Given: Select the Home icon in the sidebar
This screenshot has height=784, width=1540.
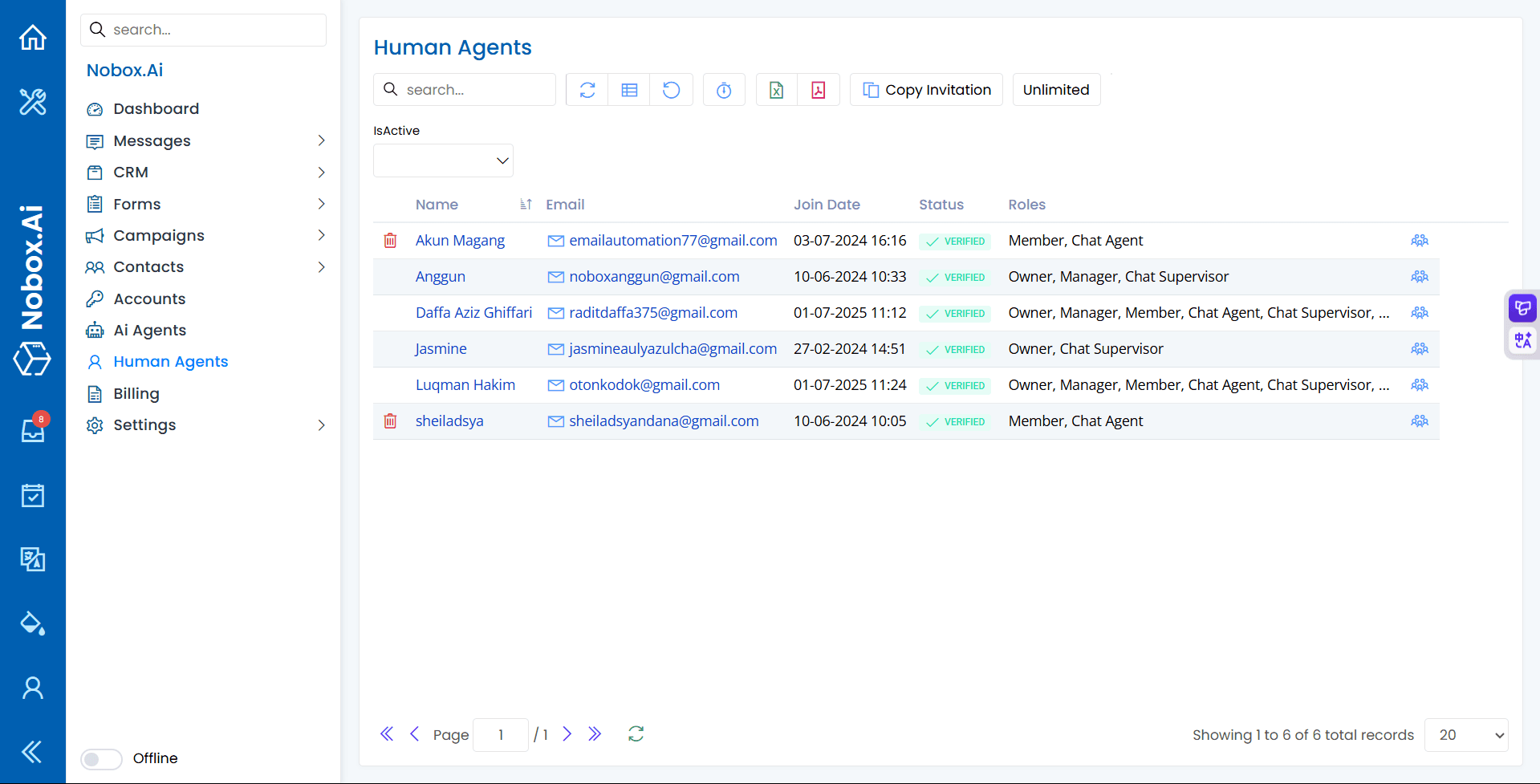Looking at the screenshot, I should [x=32, y=38].
